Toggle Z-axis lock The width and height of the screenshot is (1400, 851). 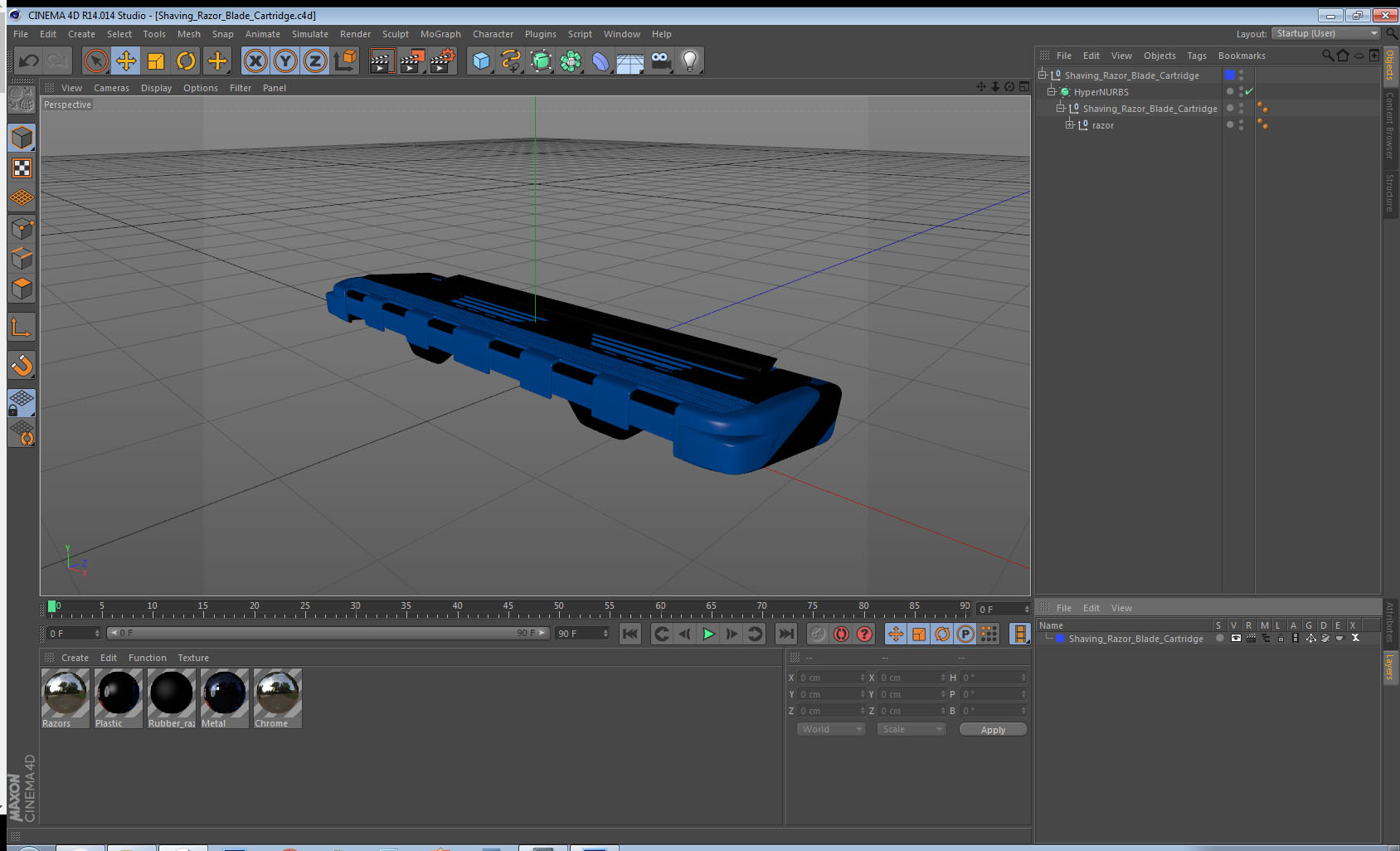coord(315,61)
